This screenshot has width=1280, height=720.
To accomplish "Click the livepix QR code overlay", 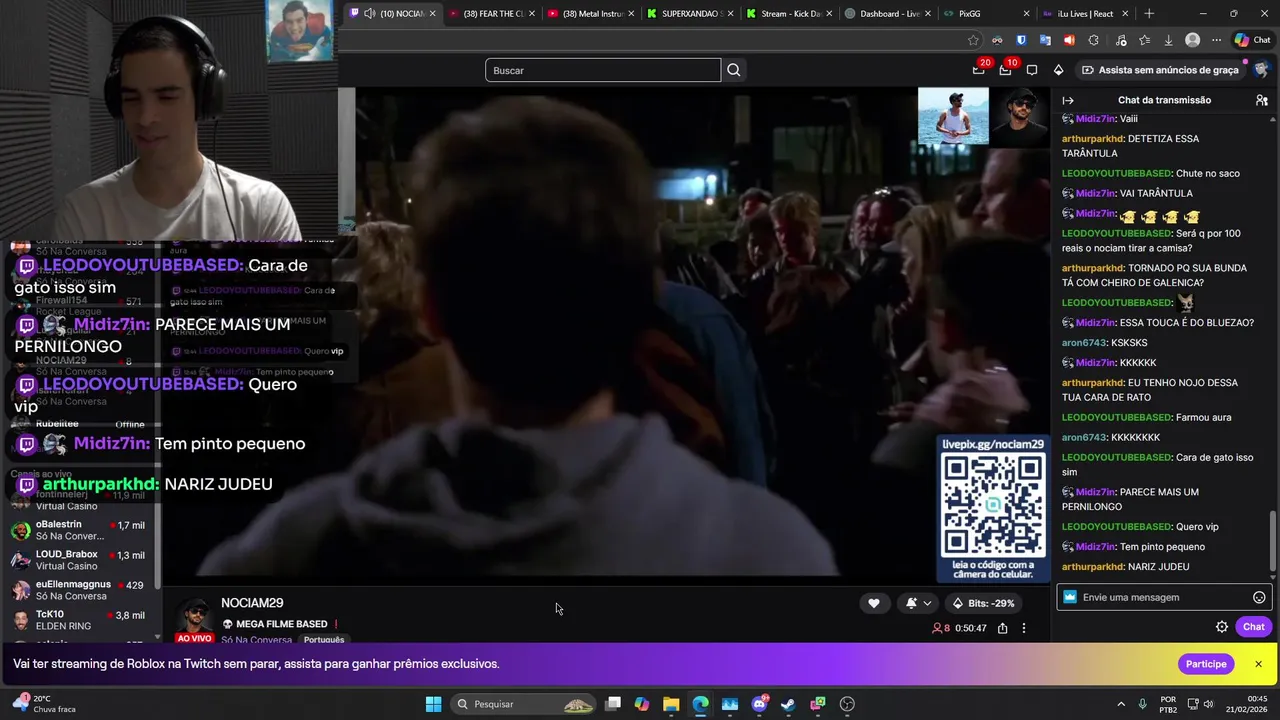I will pos(993,506).
